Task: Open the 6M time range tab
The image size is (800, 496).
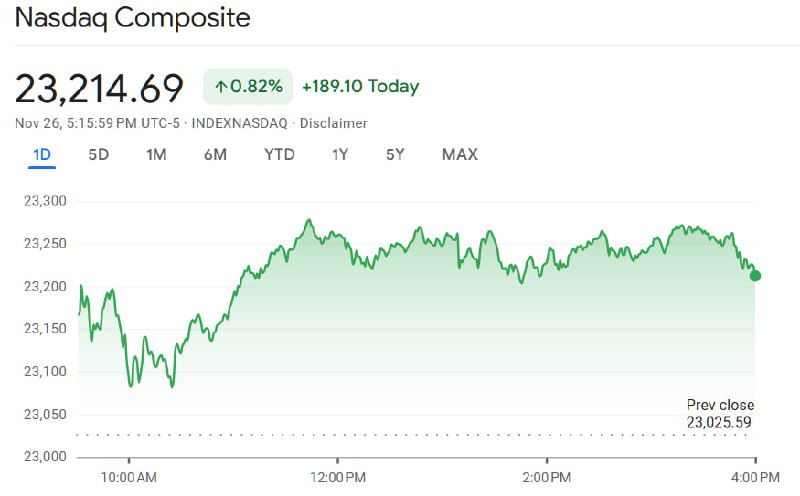Action: (215, 155)
